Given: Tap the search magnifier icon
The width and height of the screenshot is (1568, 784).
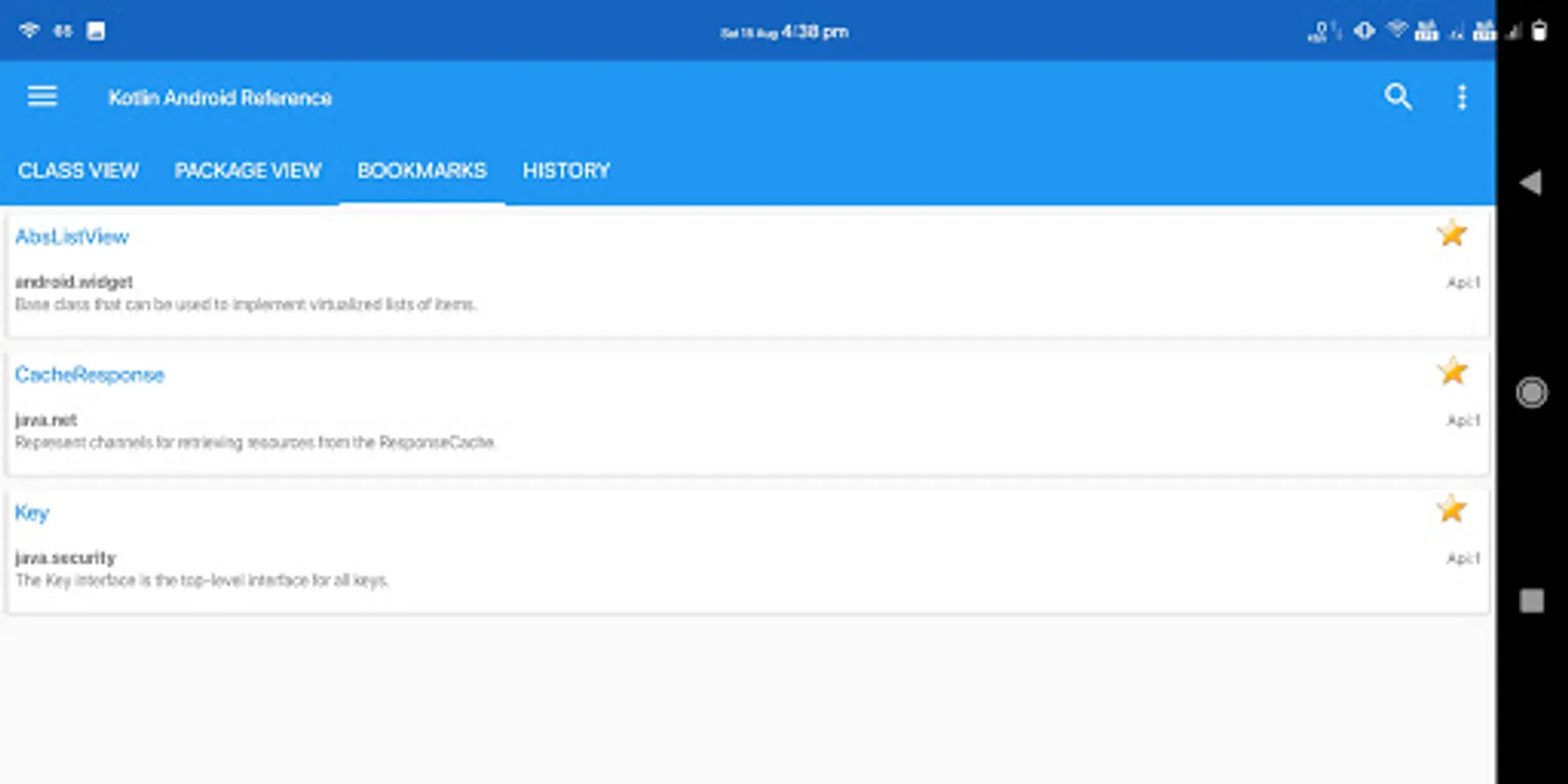Looking at the screenshot, I should pyautogui.click(x=1398, y=97).
